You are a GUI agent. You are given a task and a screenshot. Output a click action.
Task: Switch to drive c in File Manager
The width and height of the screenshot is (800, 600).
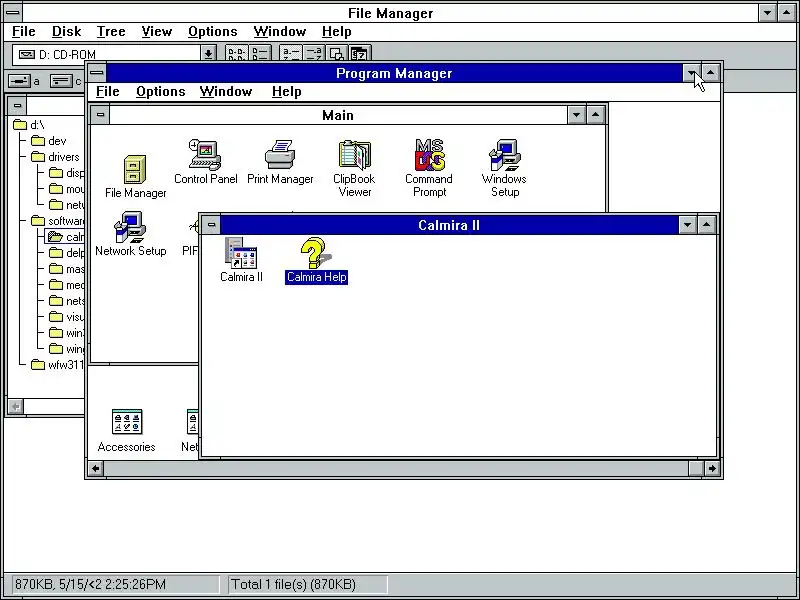(65, 81)
